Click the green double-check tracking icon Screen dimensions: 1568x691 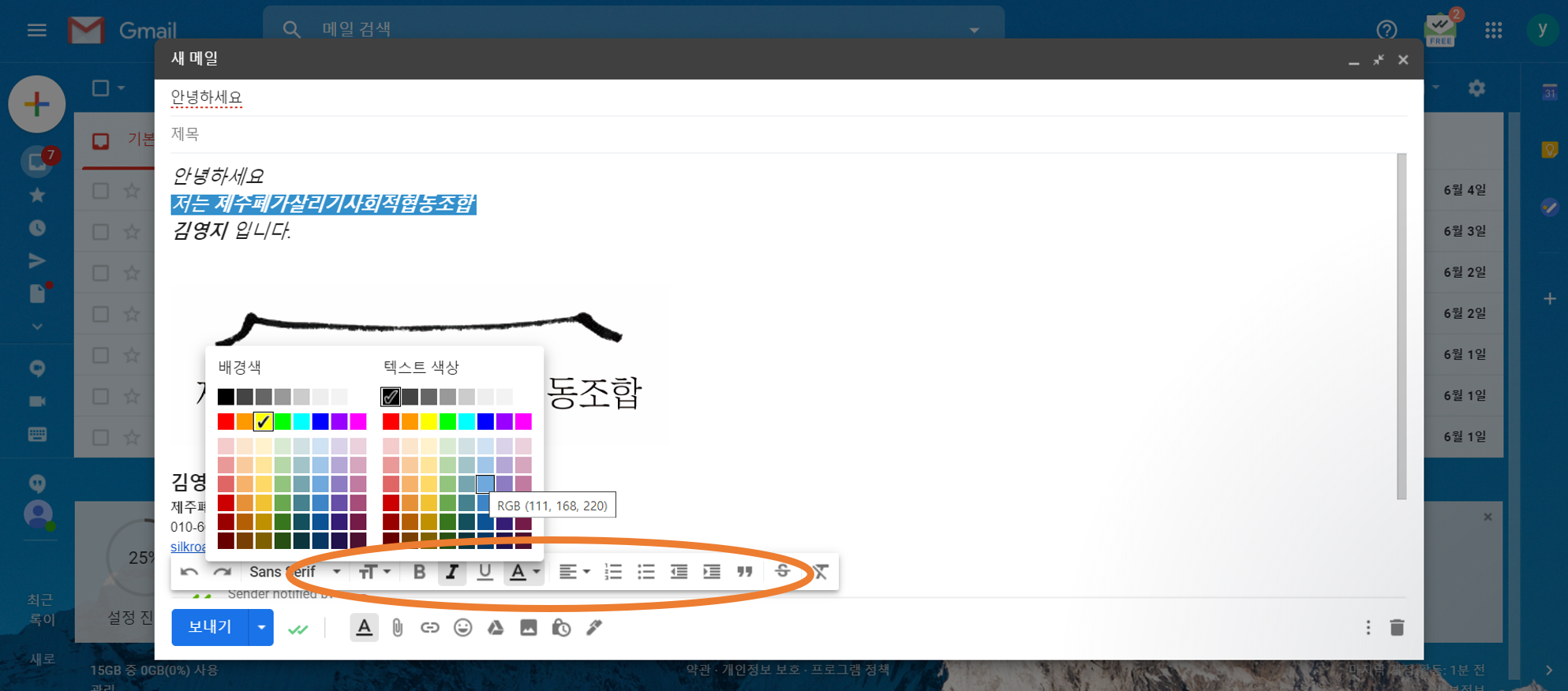tap(298, 629)
